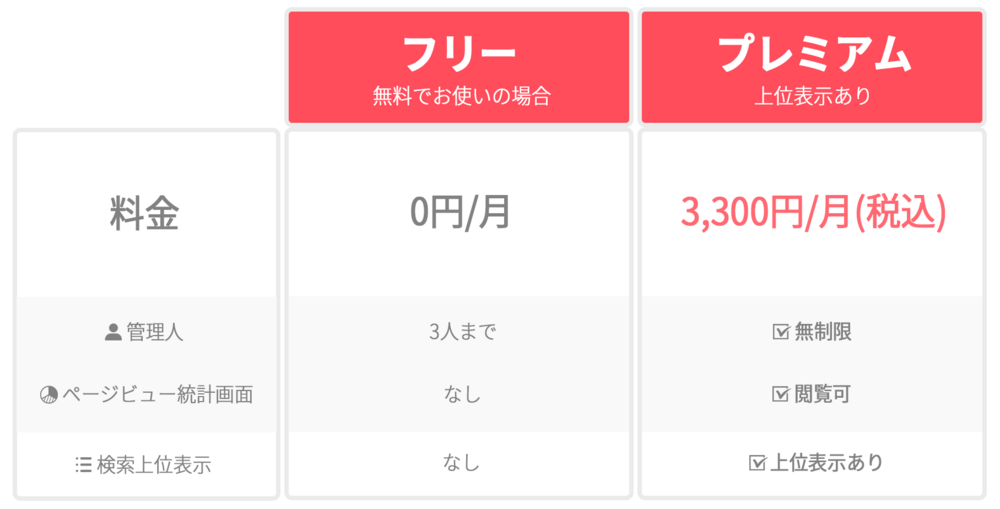The image size is (1000, 509).
Task: Select the プレミアム plan header
Action: point(812,54)
